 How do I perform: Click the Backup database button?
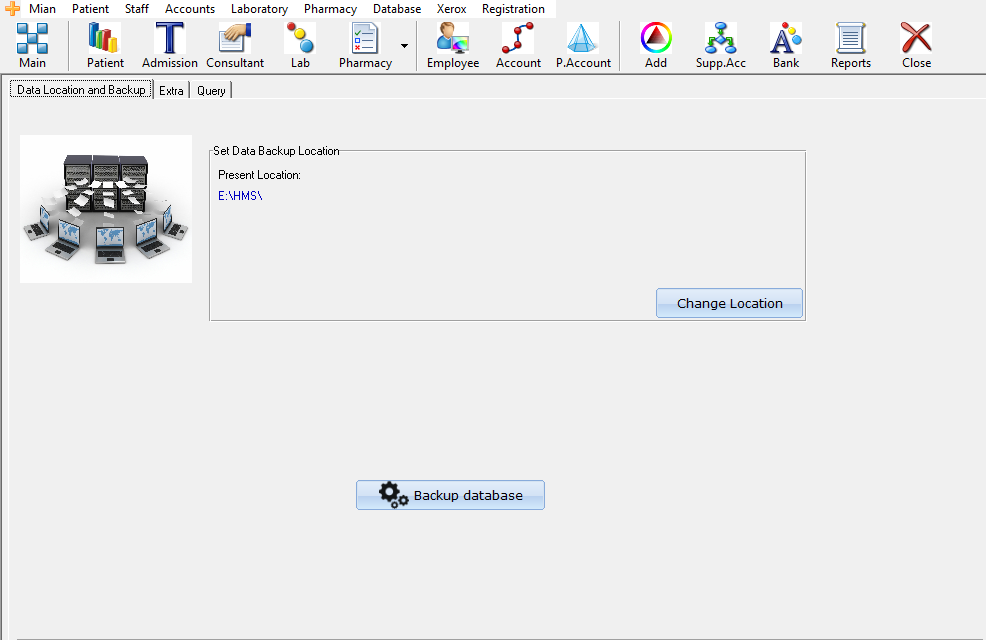pyautogui.click(x=450, y=495)
